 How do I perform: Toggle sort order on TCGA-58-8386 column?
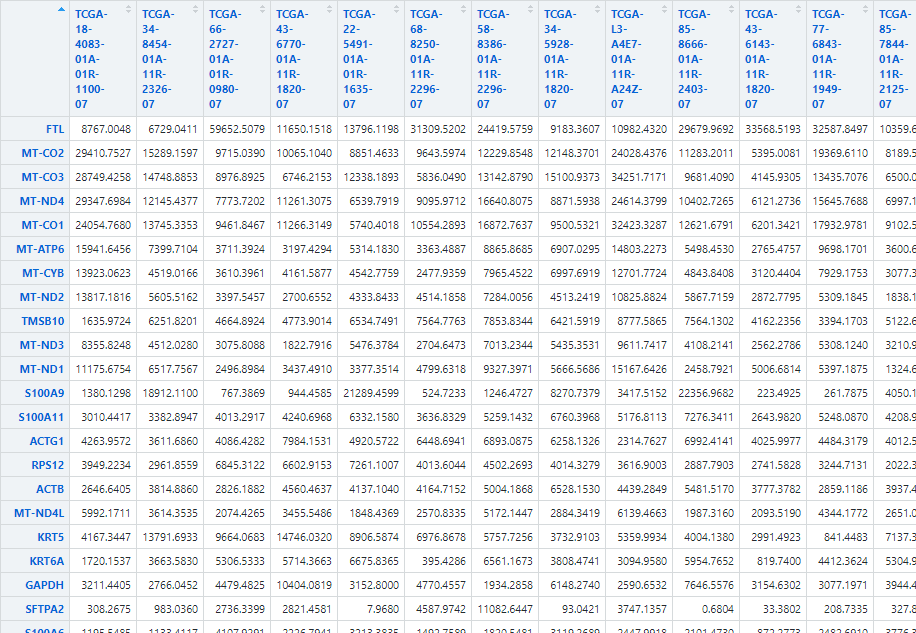coord(532,10)
